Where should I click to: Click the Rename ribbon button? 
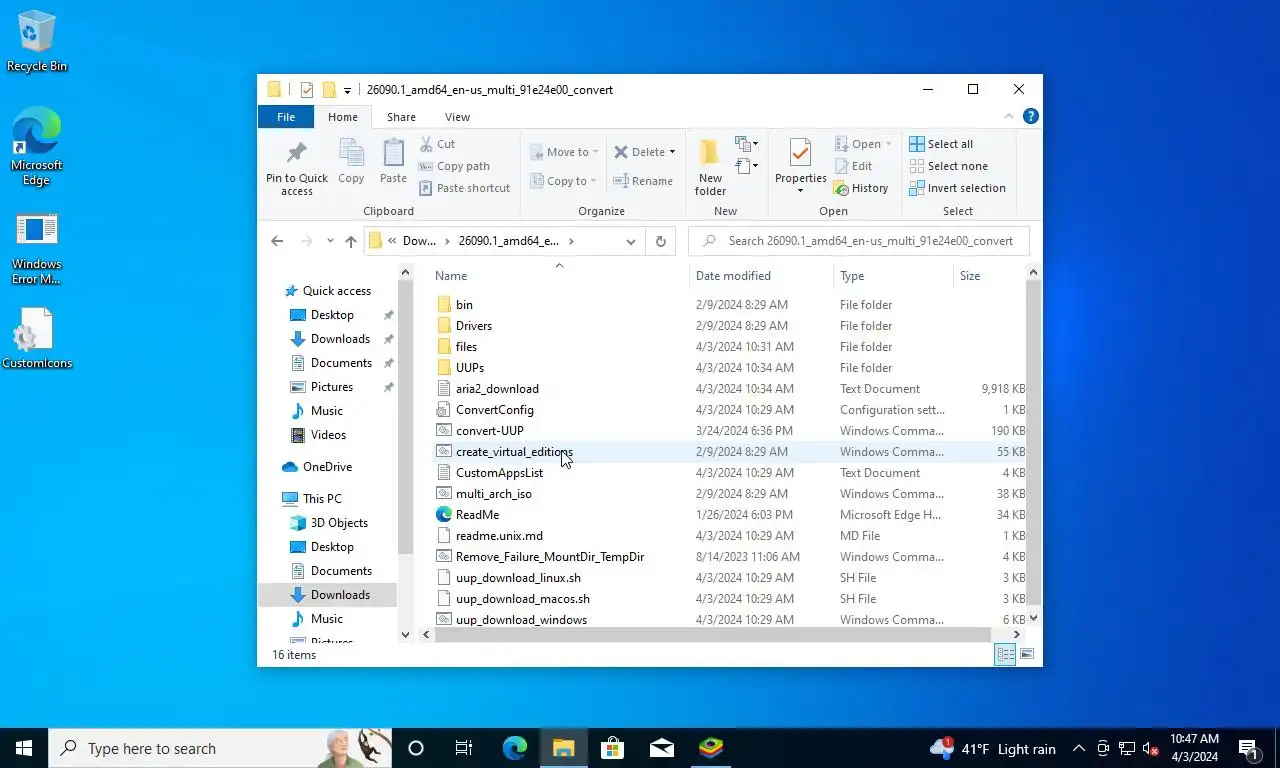click(x=643, y=181)
